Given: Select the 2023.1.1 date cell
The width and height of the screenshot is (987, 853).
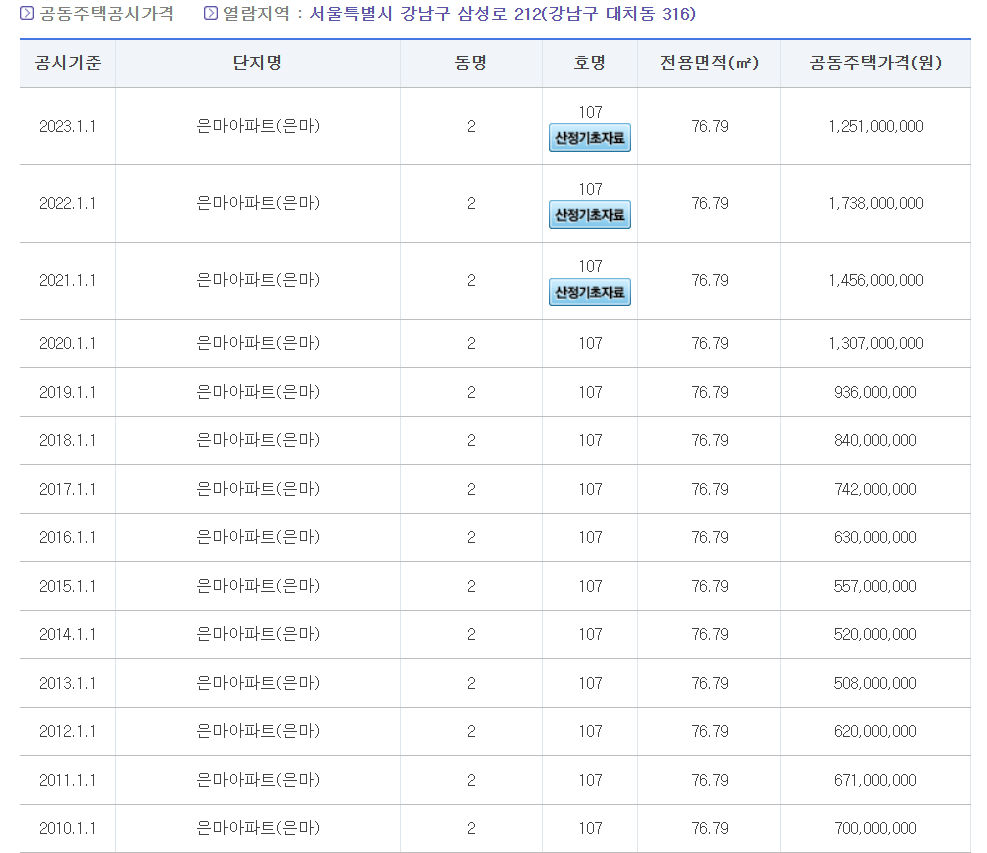Looking at the screenshot, I should pos(66,126).
